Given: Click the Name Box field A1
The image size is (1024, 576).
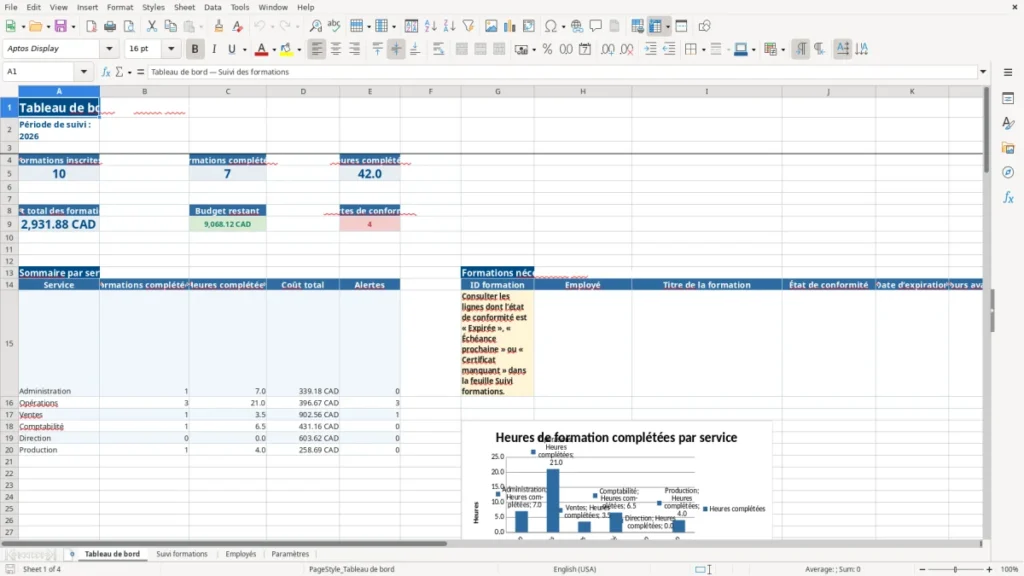Looking at the screenshot, I should click(40, 72).
